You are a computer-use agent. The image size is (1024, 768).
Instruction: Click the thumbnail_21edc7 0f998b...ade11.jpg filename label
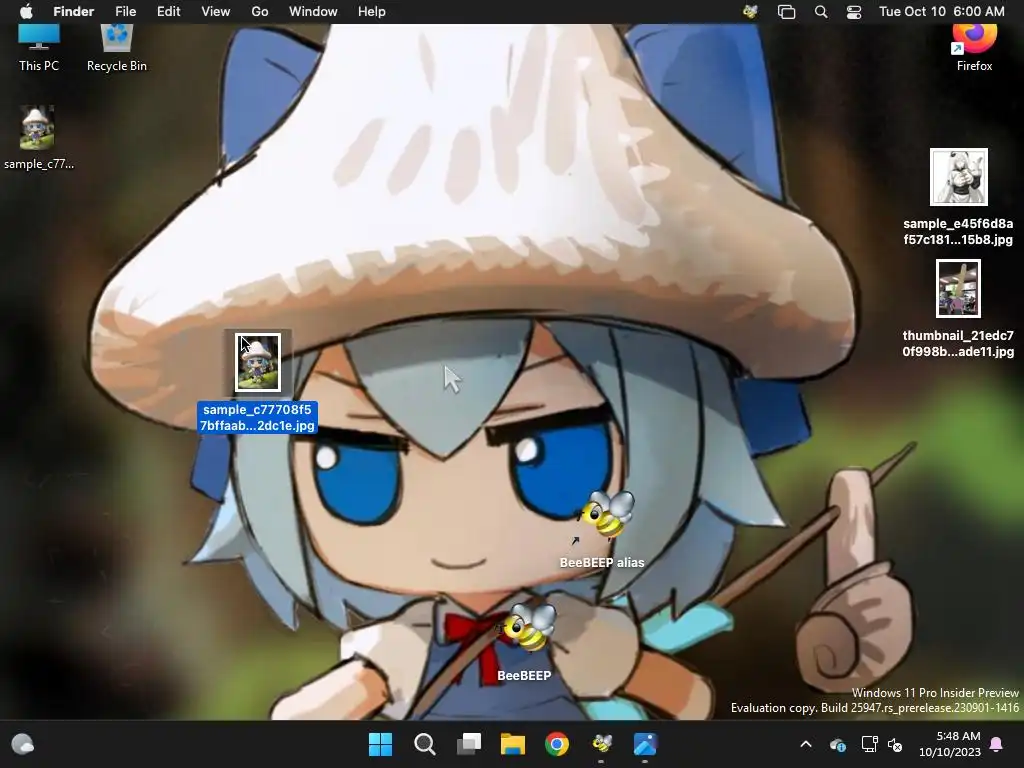pos(958,344)
